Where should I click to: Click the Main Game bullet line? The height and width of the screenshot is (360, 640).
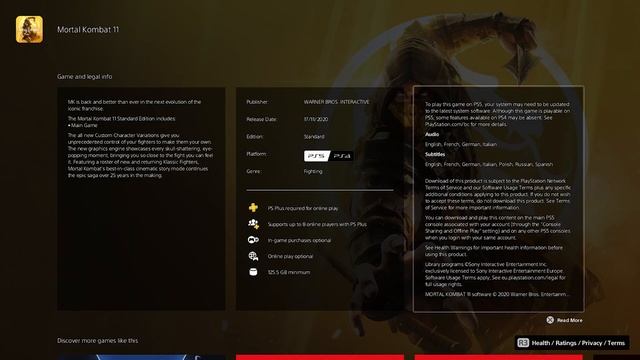coord(83,125)
